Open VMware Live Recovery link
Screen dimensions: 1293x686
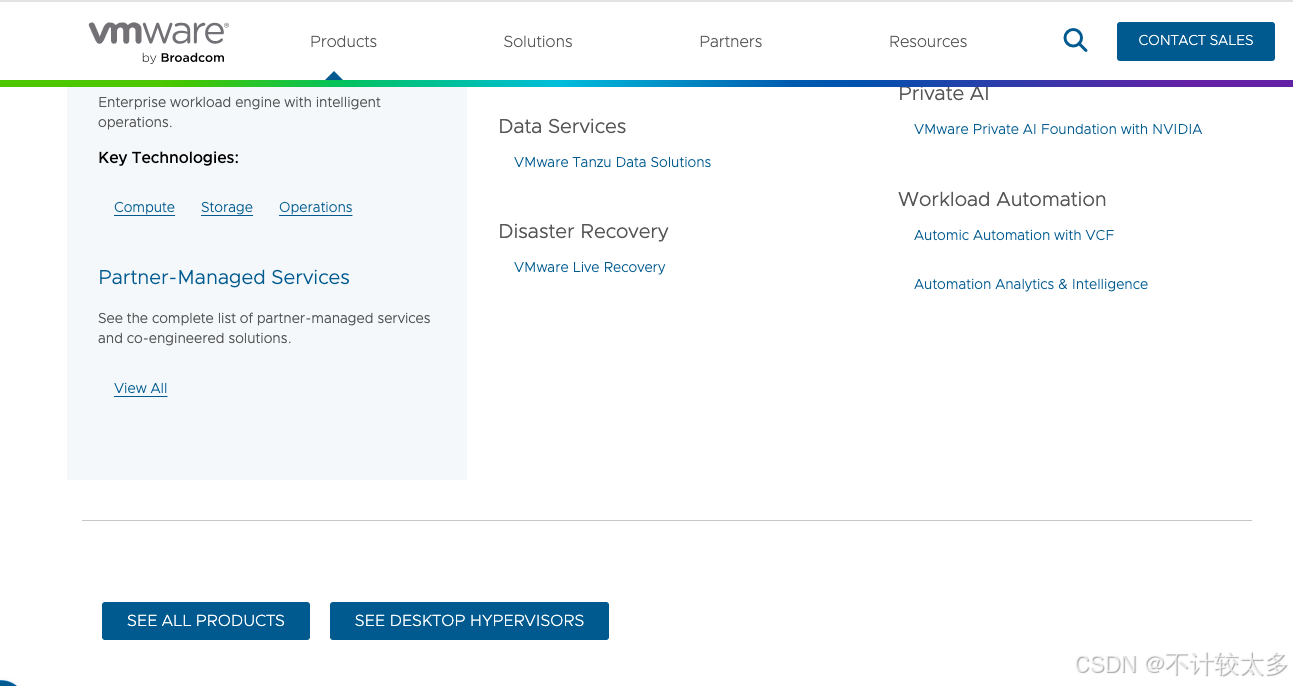(x=589, y=267)
